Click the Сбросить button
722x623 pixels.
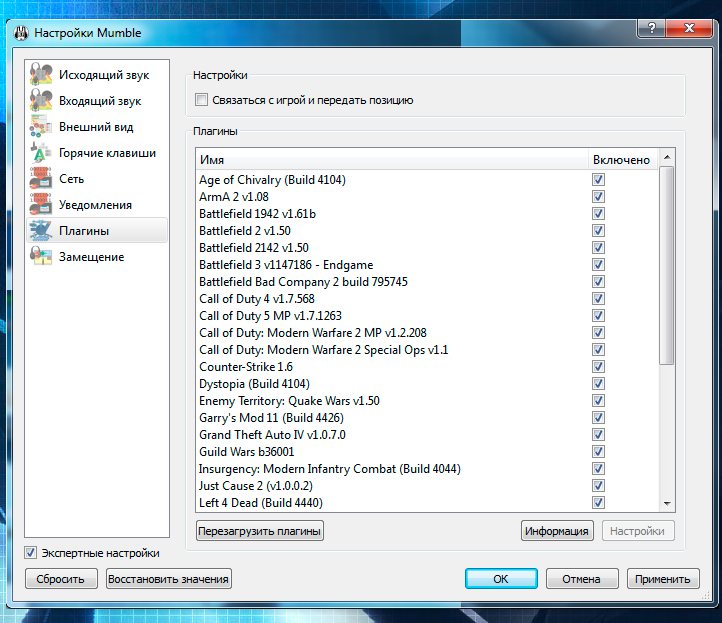pyautogui.click(x=61, y=579)
